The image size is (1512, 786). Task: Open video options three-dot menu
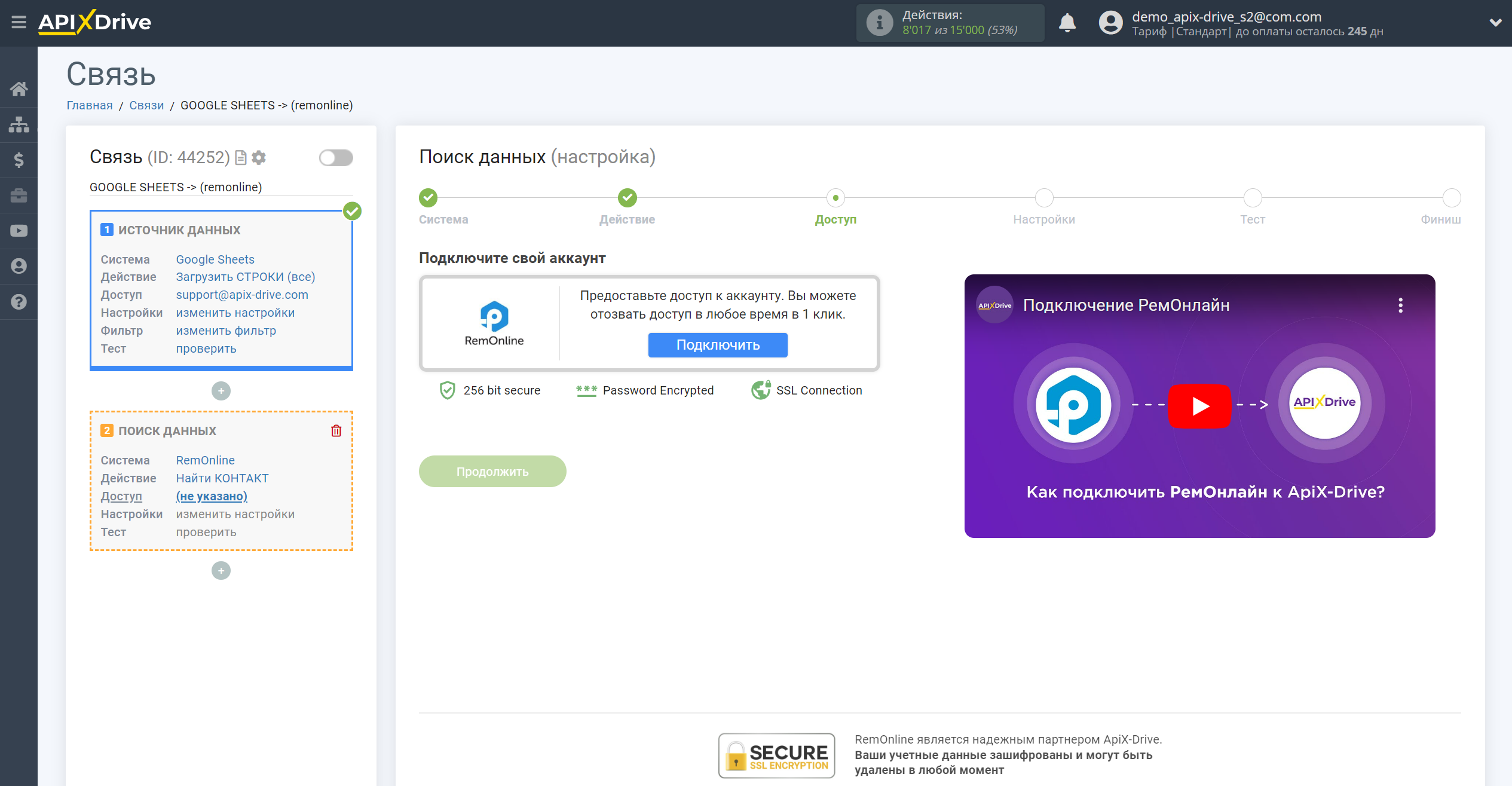[x=1400, y=305]
